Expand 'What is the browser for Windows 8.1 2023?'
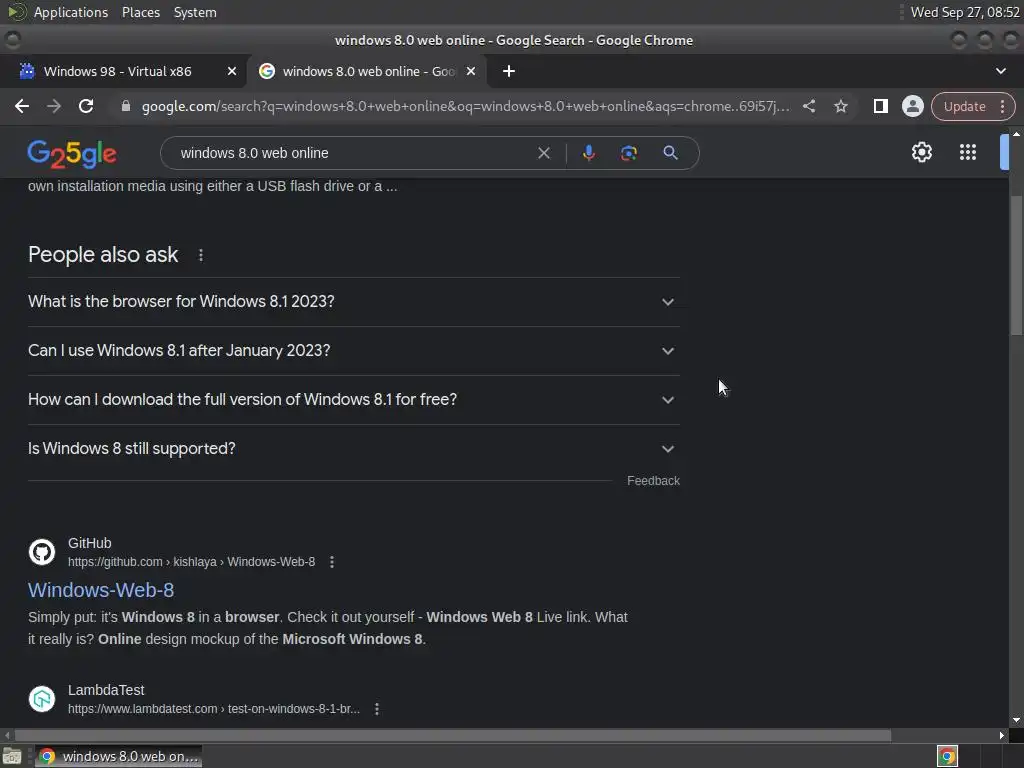This screenshot has height=768, width=1024. (x=353, y=302)
